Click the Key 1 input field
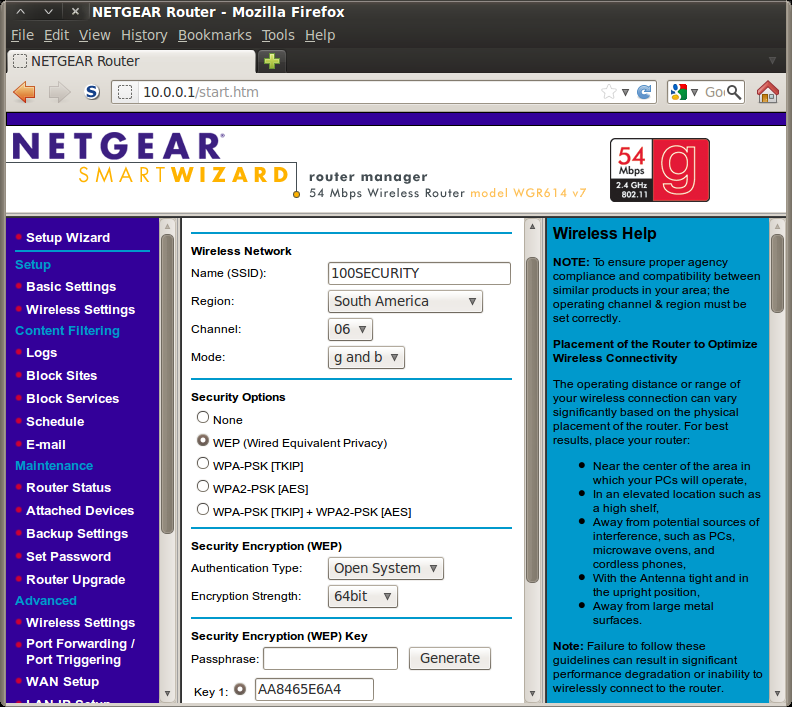 pos(314,689)
